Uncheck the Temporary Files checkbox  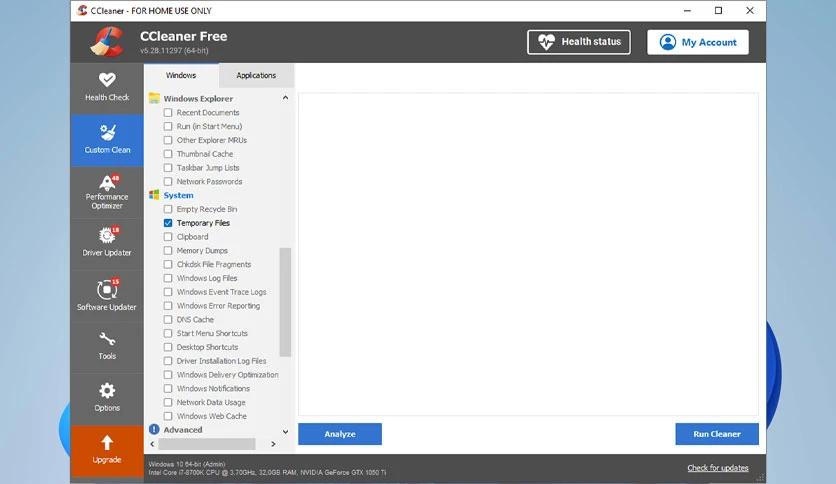pyautogui.click(x=168, y=223)
